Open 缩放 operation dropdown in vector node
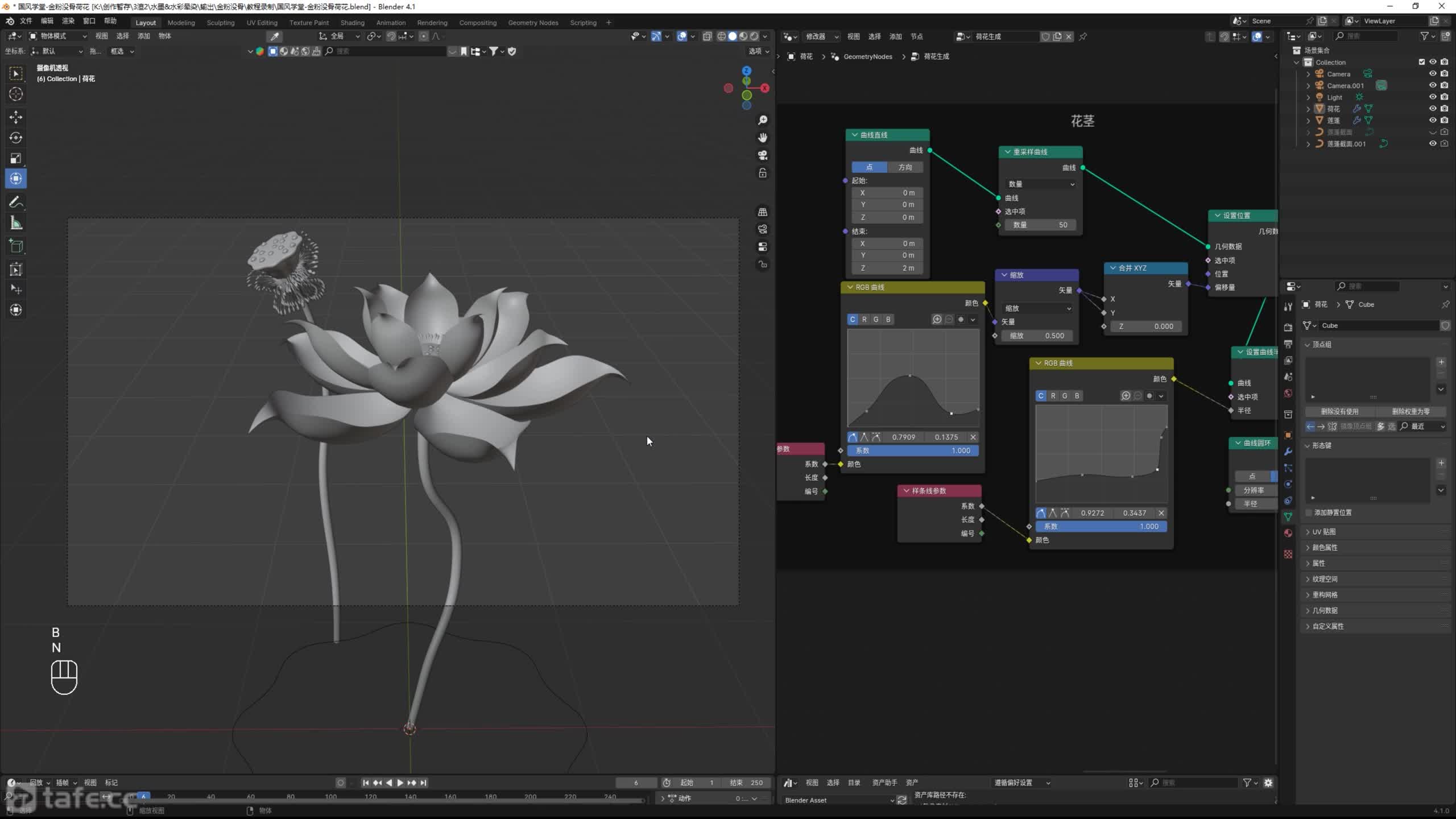1456x819 pixels. coord(1037,308)
